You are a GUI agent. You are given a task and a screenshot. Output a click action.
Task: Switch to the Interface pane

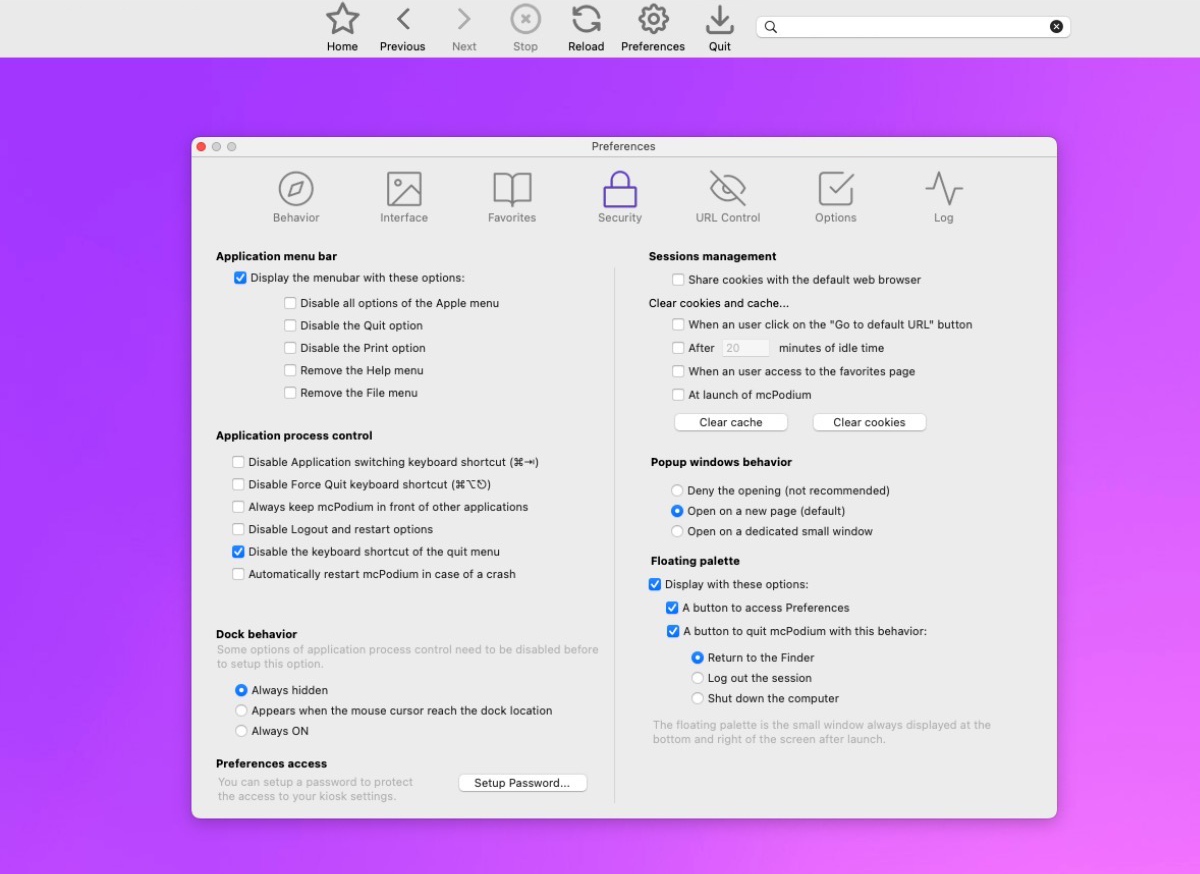pyautogui.click(x=404, y=197)
